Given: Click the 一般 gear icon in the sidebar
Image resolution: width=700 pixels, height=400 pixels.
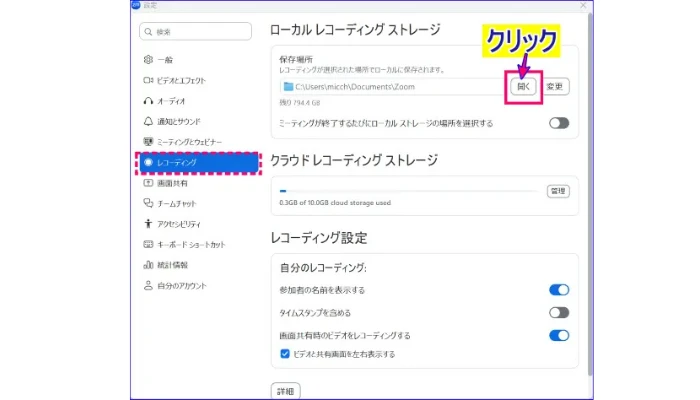Looking at the screenshot, I should click(148, 59).
